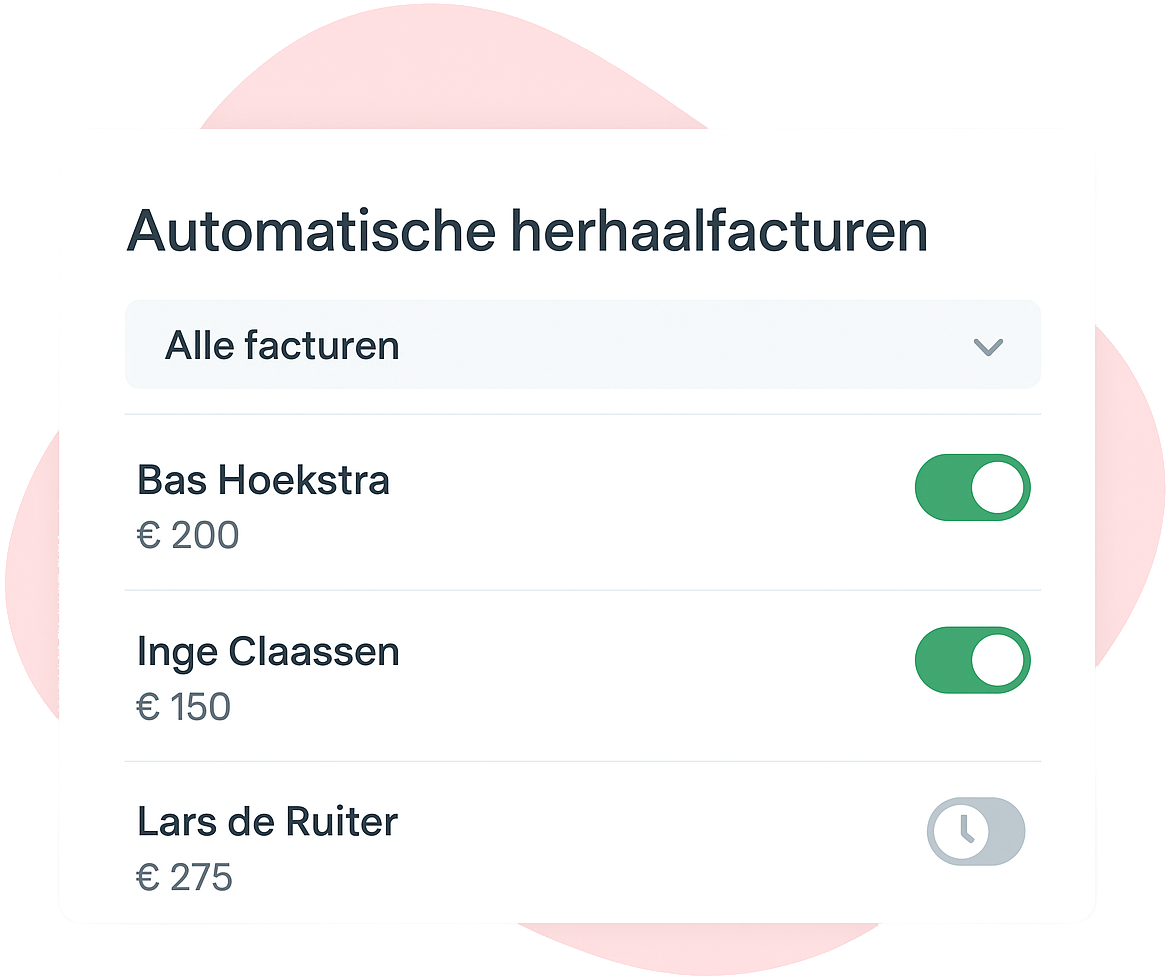
Task: Open the Inge Claassen invoice entry
Action: (268, 652)
